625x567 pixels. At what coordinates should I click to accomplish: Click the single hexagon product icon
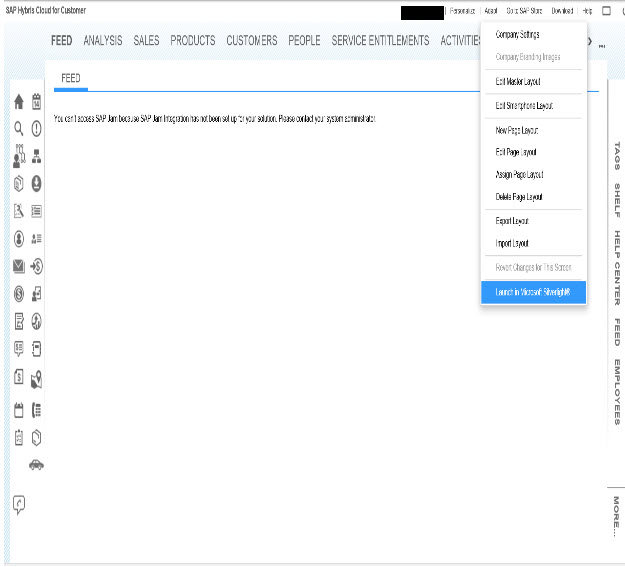36,437
